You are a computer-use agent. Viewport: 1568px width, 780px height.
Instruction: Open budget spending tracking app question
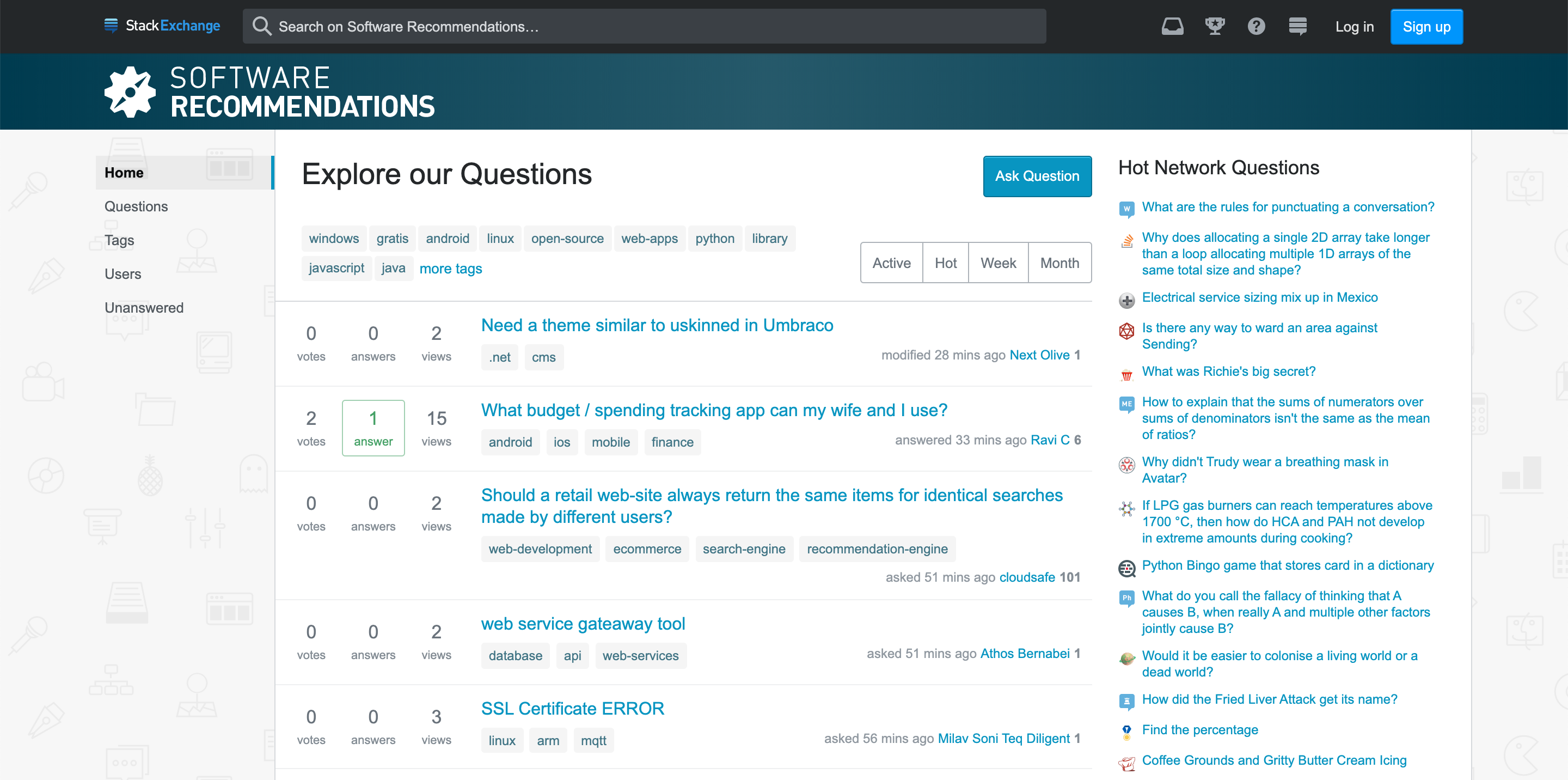[714, 410]
